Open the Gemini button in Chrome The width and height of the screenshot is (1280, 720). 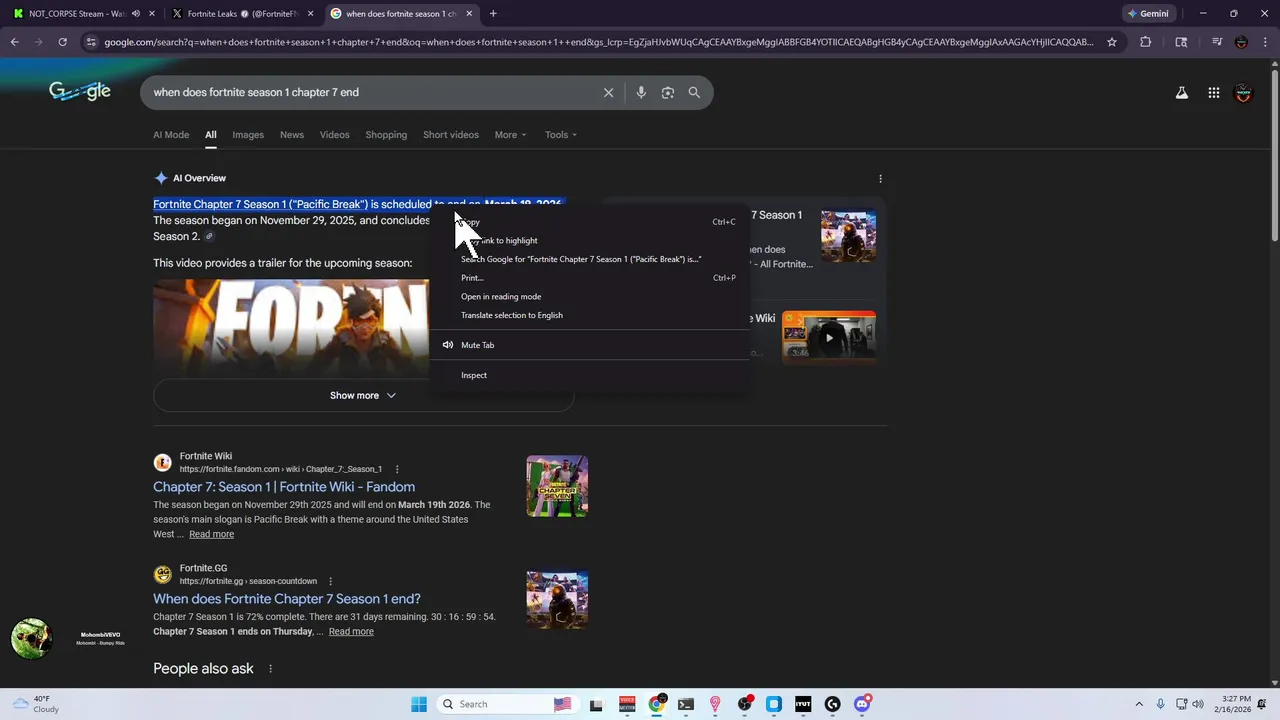[x=1147, y=14]
